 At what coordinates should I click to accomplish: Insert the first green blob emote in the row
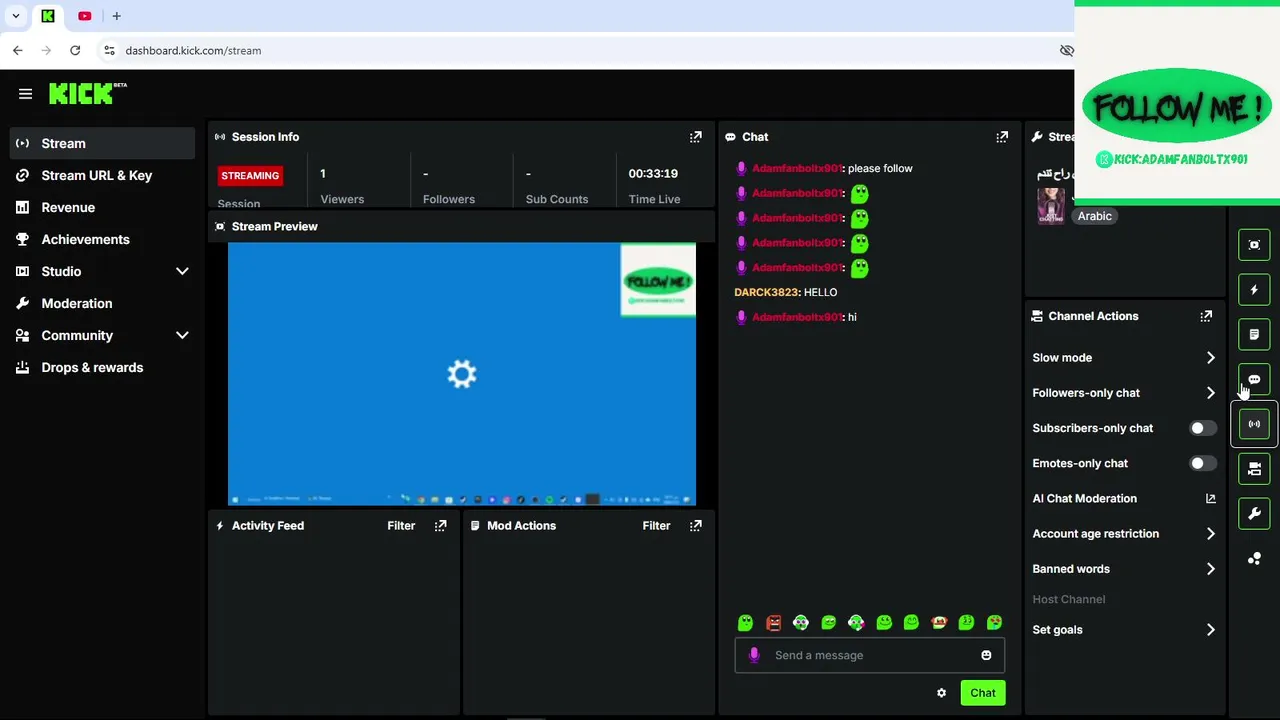(745, 623)
